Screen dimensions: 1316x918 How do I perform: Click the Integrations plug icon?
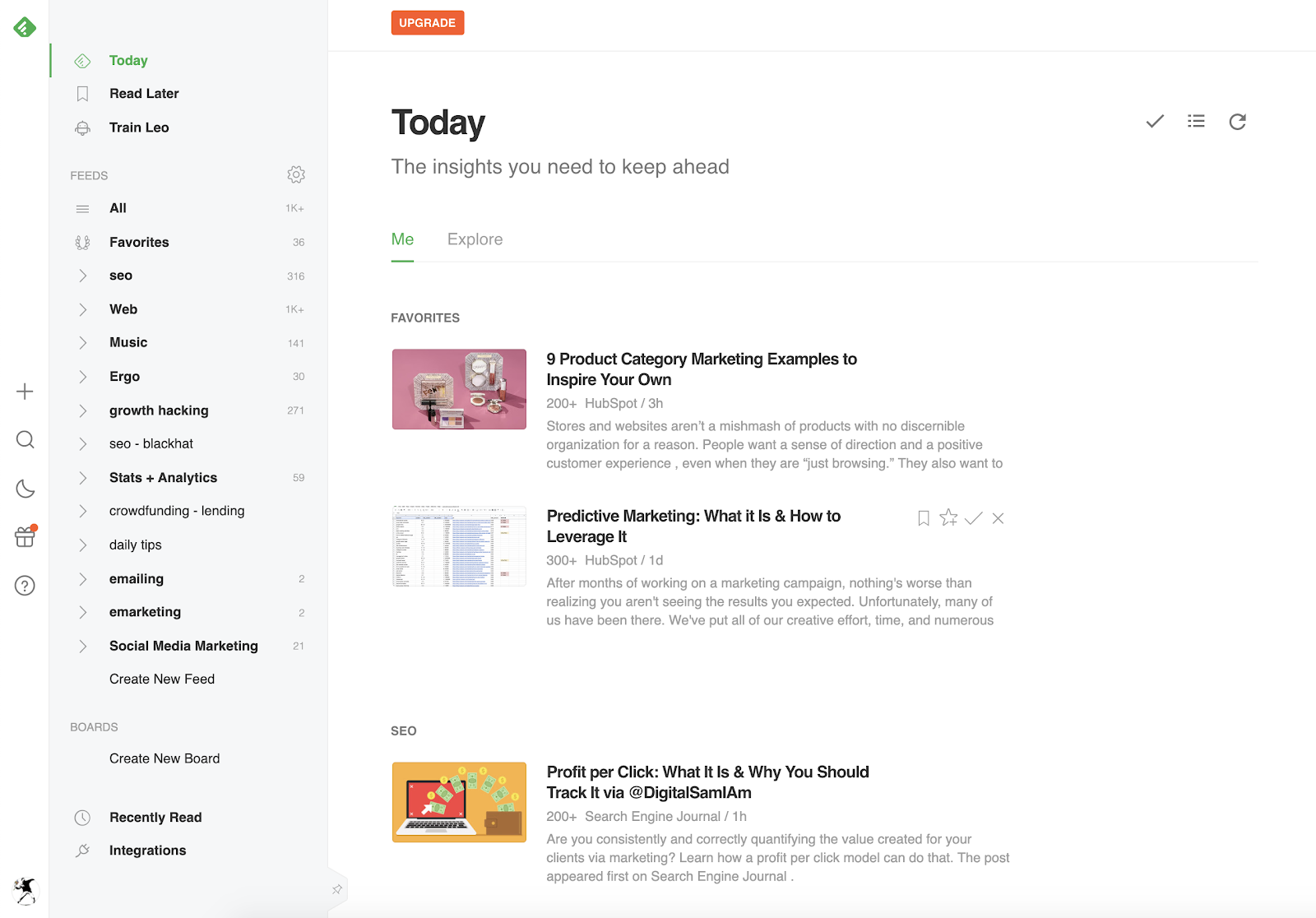(82, 851)
